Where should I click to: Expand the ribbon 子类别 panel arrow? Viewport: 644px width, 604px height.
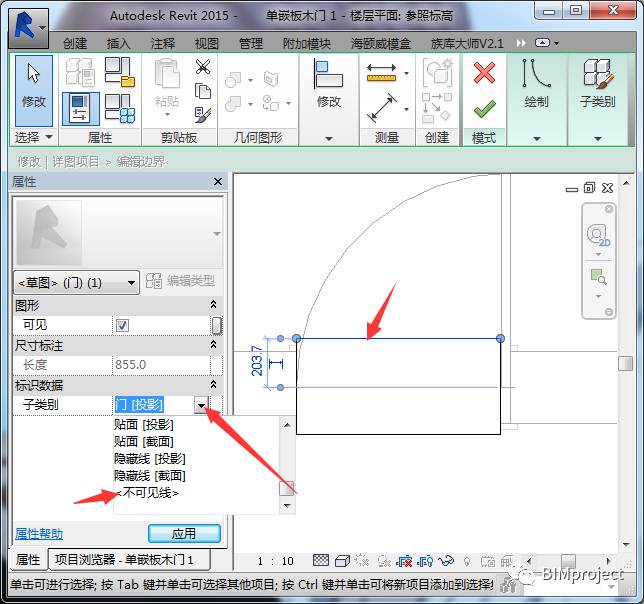point(598,139)
